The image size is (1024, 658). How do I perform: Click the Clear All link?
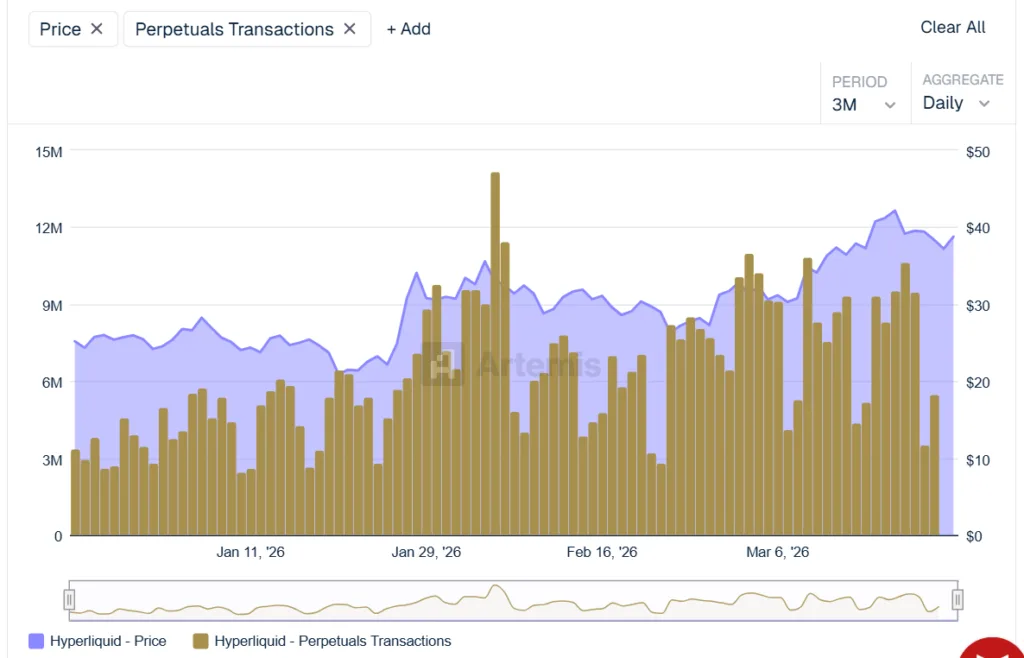[952, 27]
